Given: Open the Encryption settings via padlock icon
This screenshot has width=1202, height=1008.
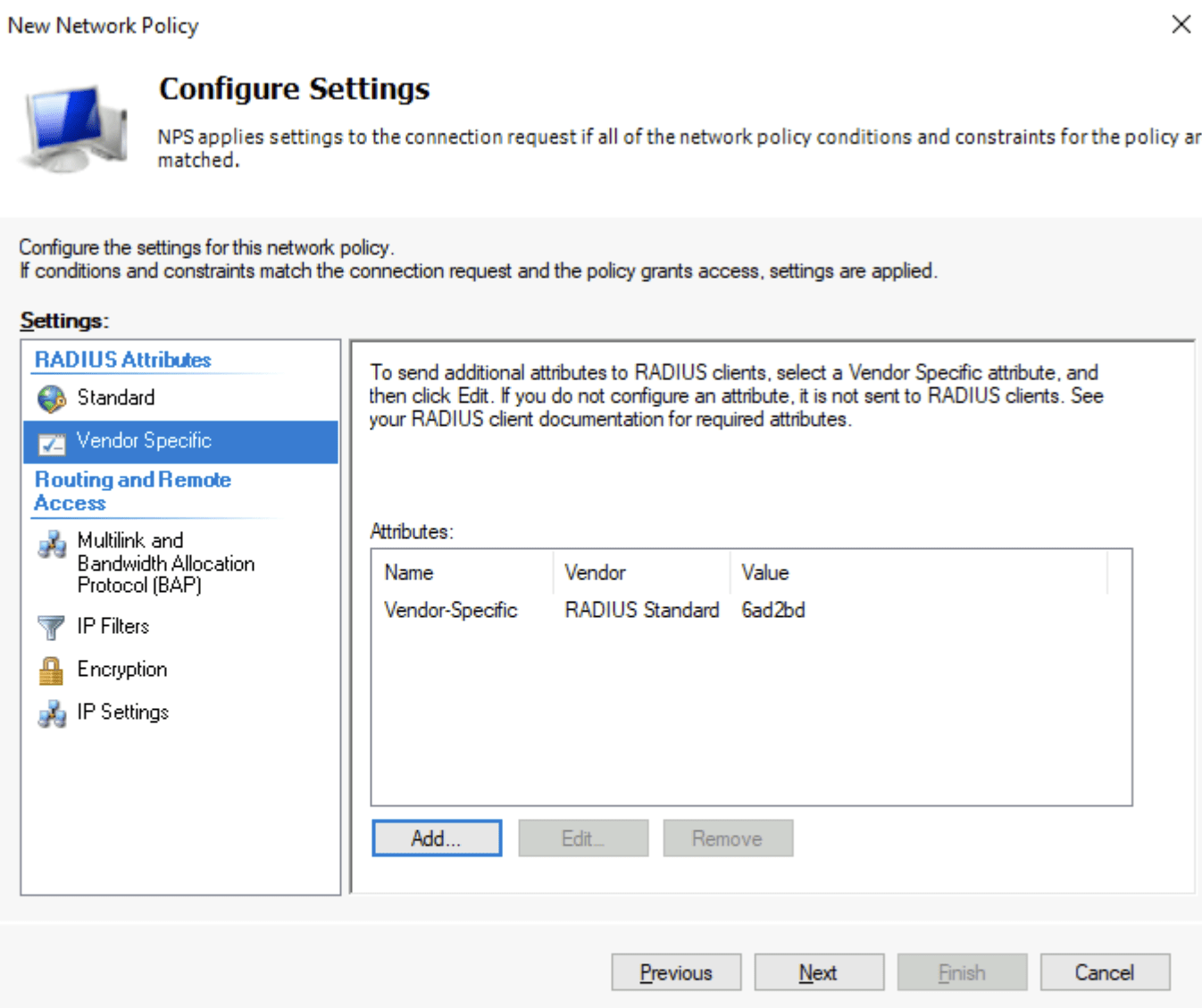Looking at the screenshot, I should 51,669.
